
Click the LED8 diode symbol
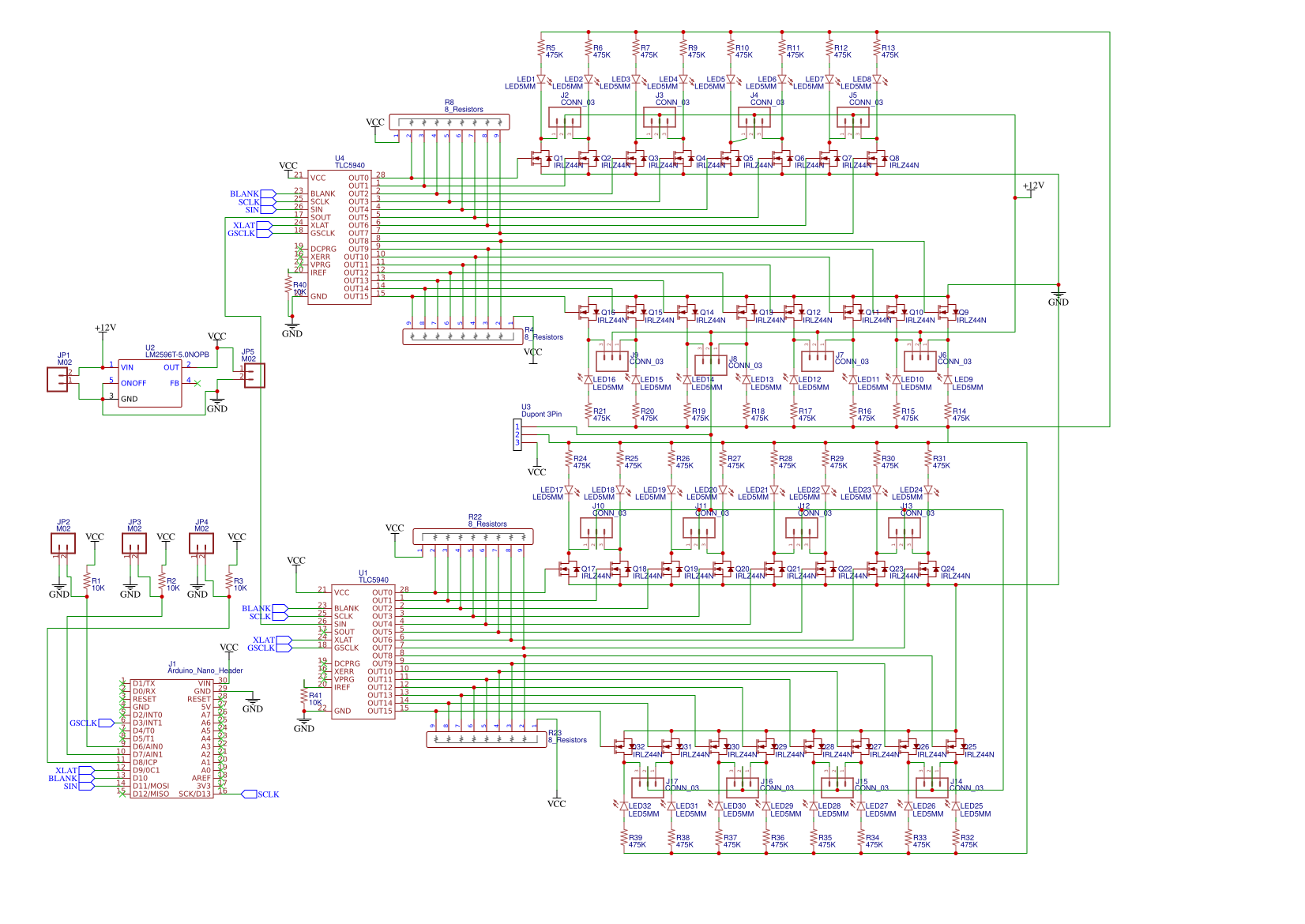coord(877,79)
